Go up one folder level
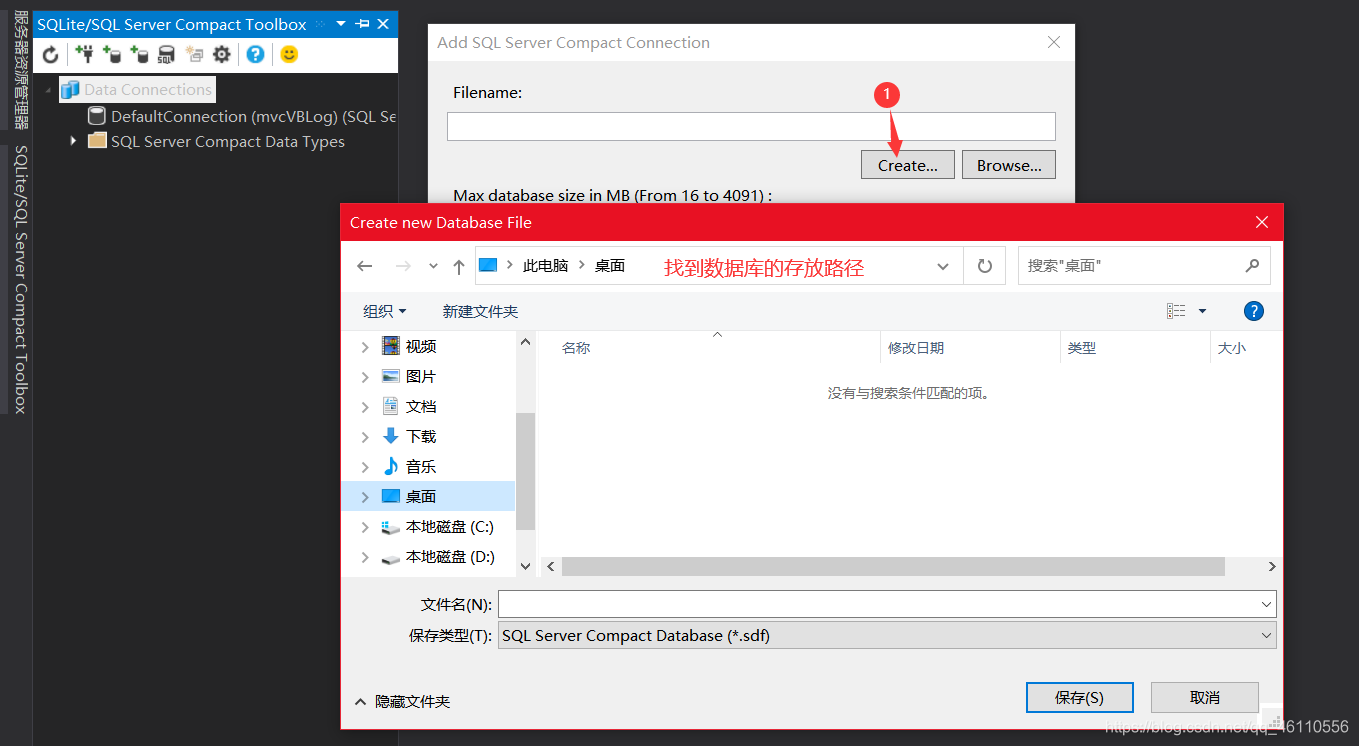 [459, 266]
